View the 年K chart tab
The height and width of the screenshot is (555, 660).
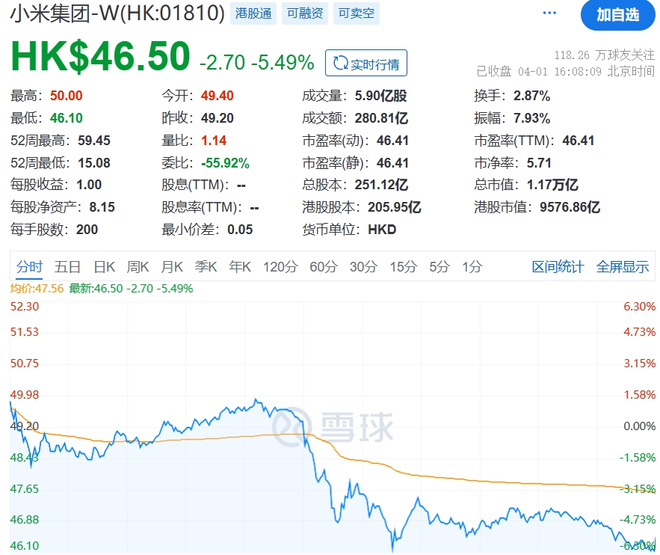coord(240,267)
